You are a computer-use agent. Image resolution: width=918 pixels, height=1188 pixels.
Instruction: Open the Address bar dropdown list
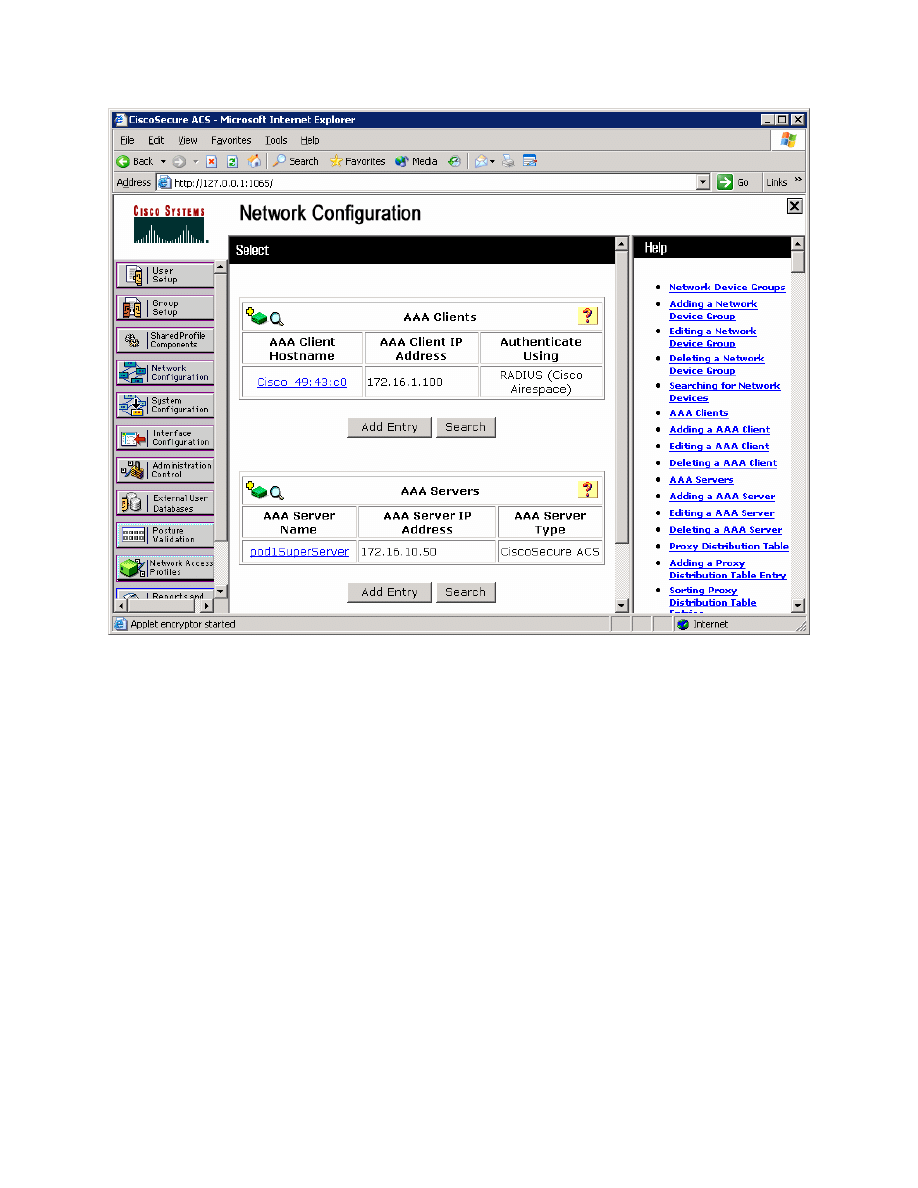703,182
